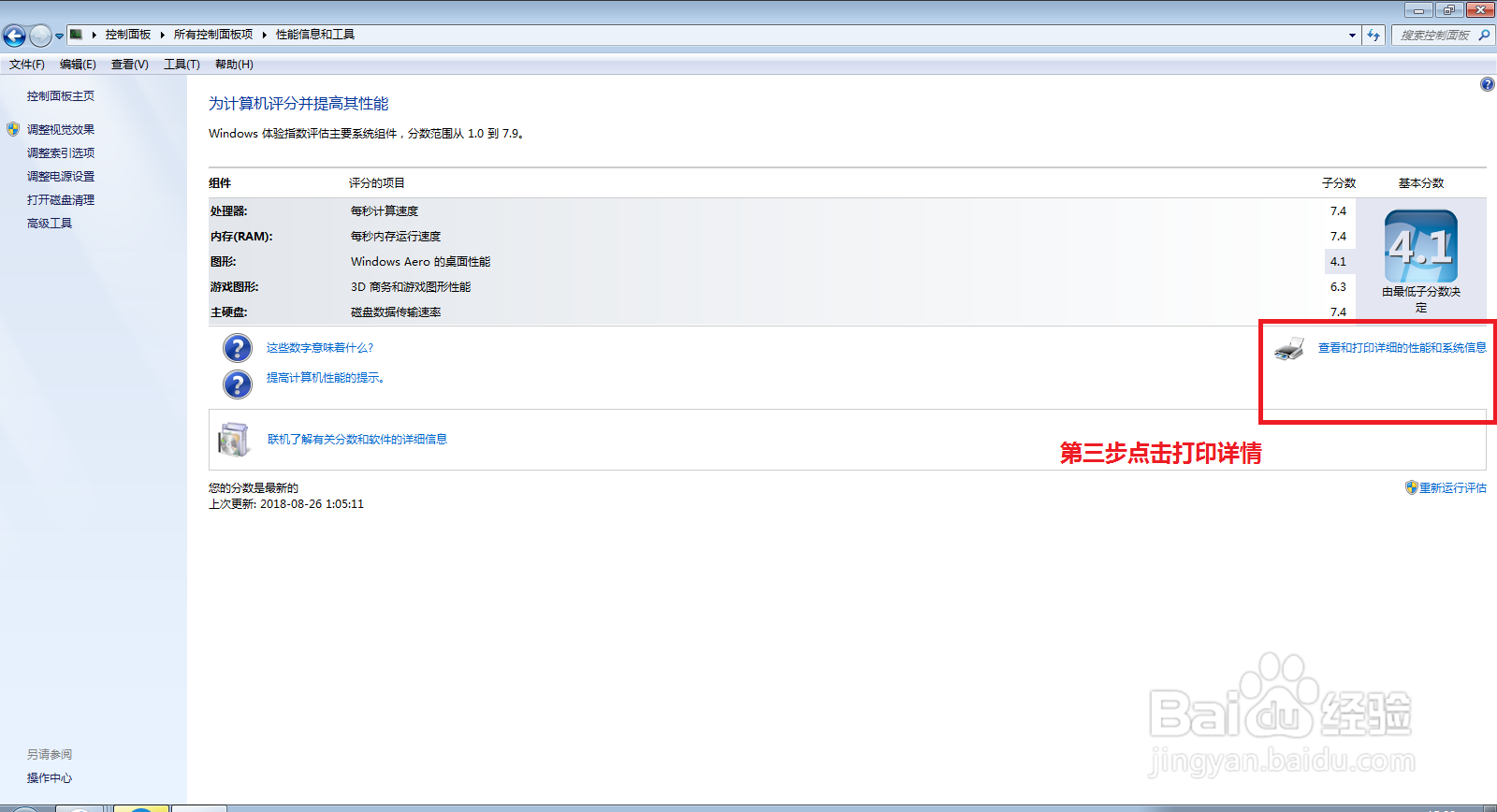The height and width of the screenshot is (812, 1497).
Task: Click shield icon beside 重新运行评估
Action: (x=1411, y=487)
